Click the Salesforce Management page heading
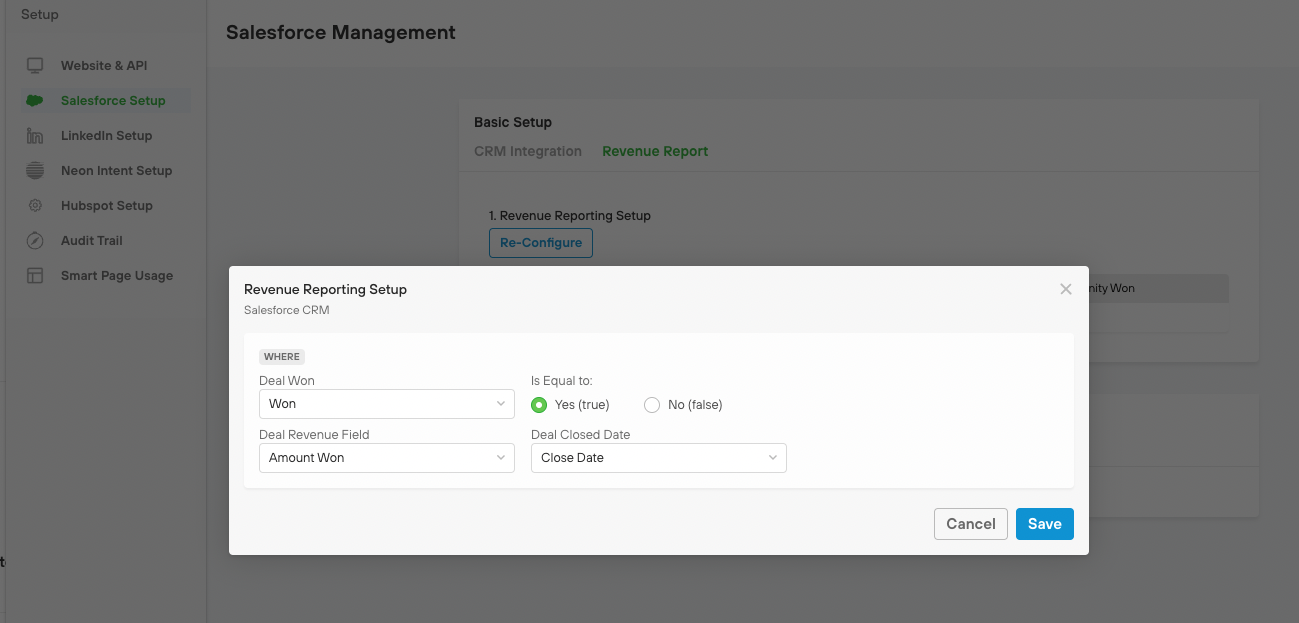Viewport: 1299px width, 623px height. click(x=341, y=33)
